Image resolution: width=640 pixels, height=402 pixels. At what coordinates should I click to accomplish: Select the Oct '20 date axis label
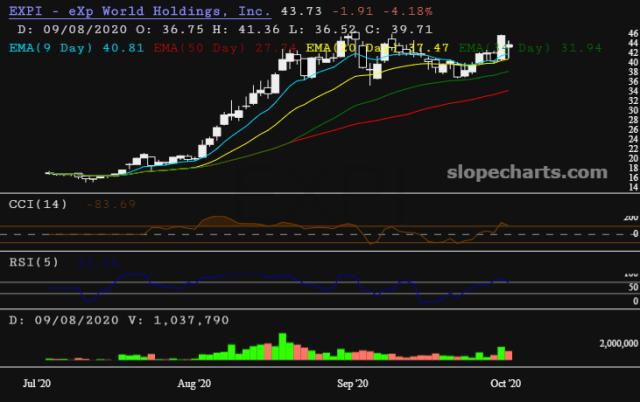508,383
